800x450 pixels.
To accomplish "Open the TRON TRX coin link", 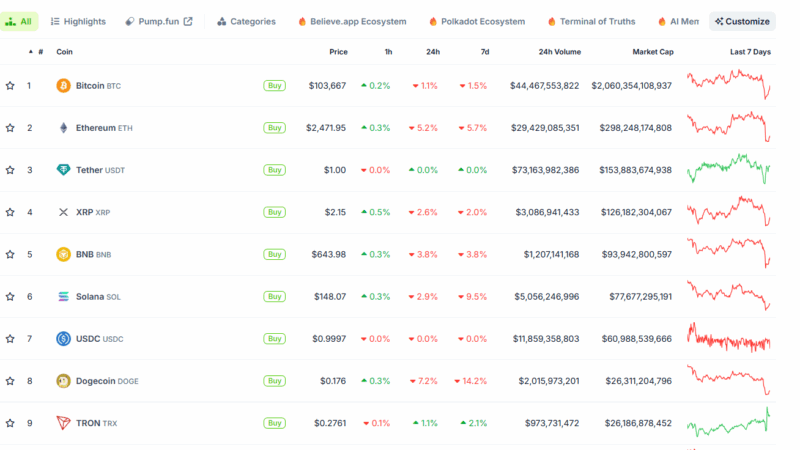I will [96, 423].
